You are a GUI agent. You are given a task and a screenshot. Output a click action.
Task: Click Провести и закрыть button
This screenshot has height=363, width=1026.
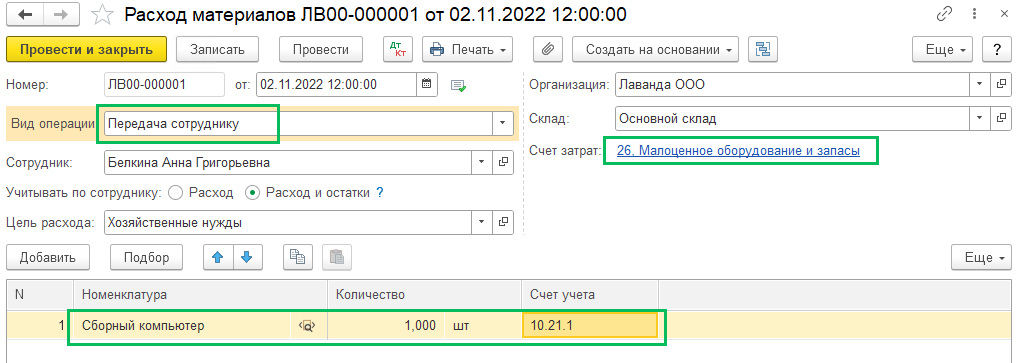86,49
